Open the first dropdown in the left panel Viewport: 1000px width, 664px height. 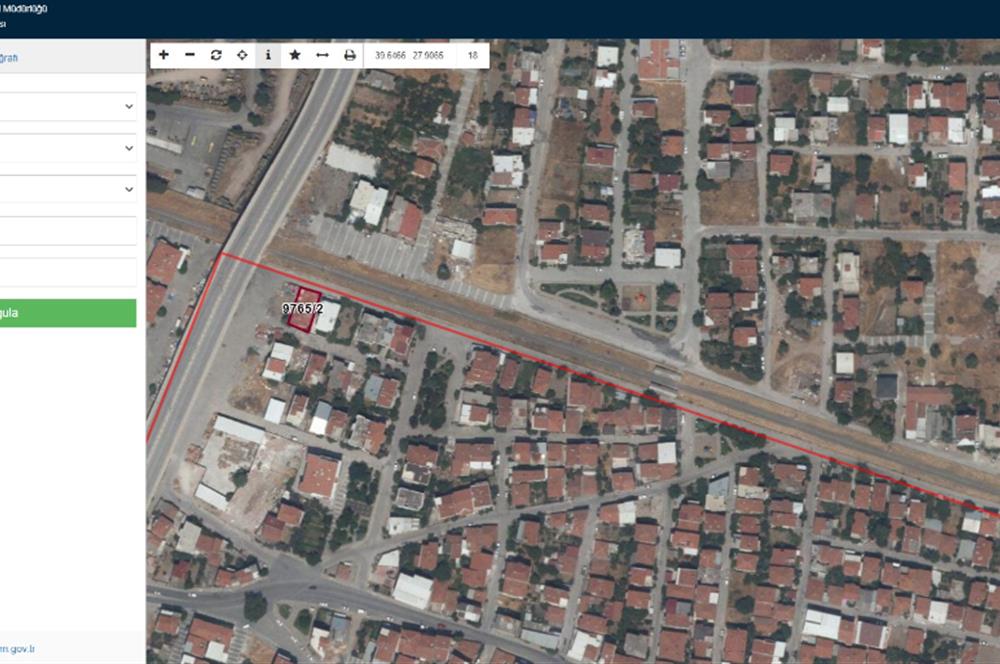tap(66, 107)
